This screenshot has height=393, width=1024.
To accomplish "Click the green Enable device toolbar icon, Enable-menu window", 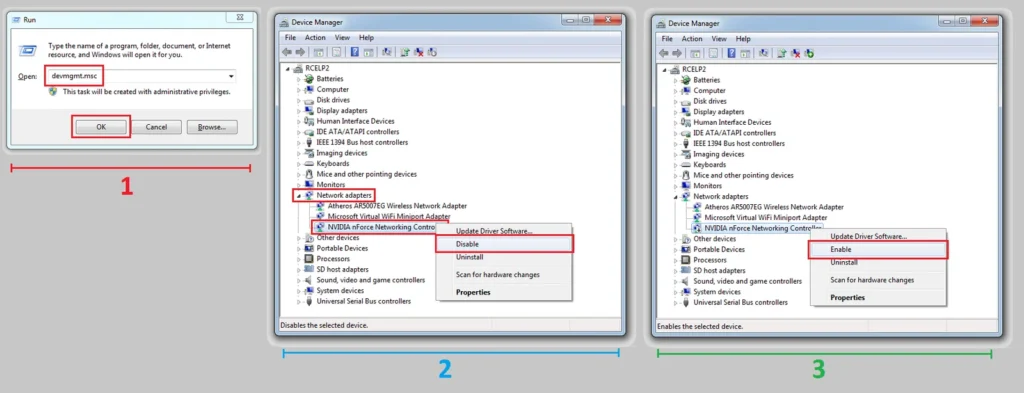I will (x=809, y=54).
